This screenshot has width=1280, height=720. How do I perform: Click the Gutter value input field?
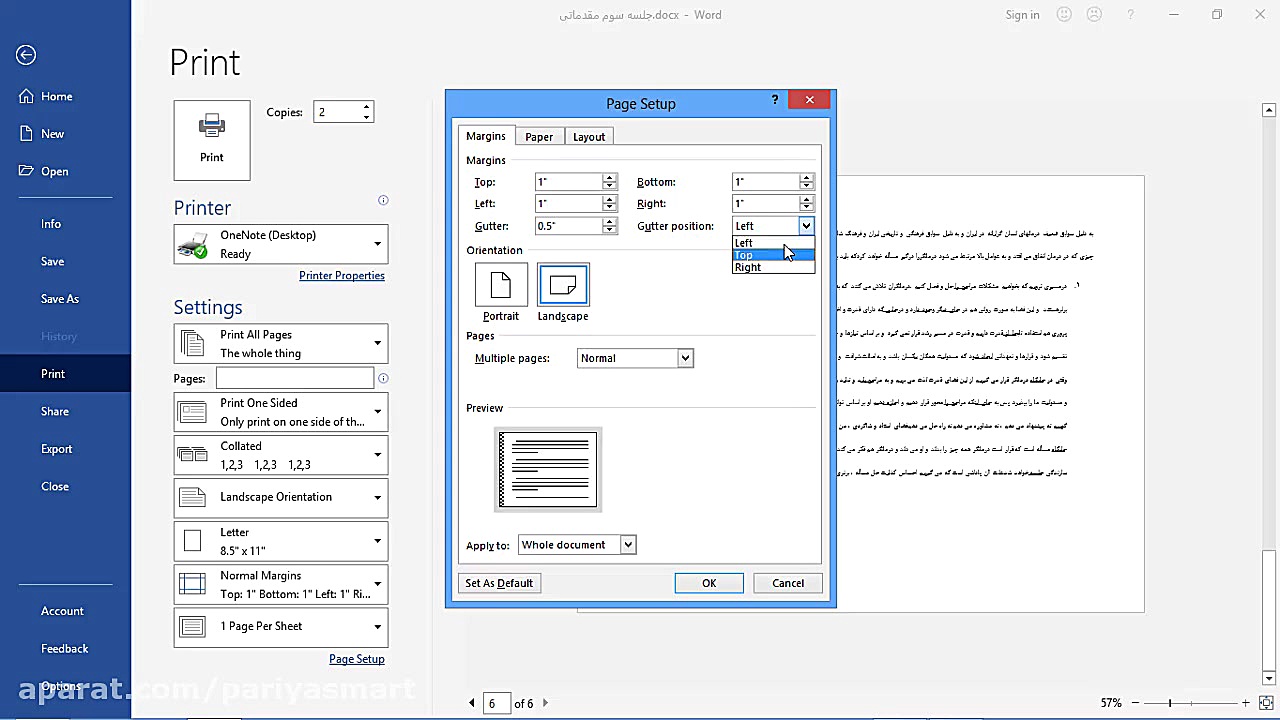[568, 226]
